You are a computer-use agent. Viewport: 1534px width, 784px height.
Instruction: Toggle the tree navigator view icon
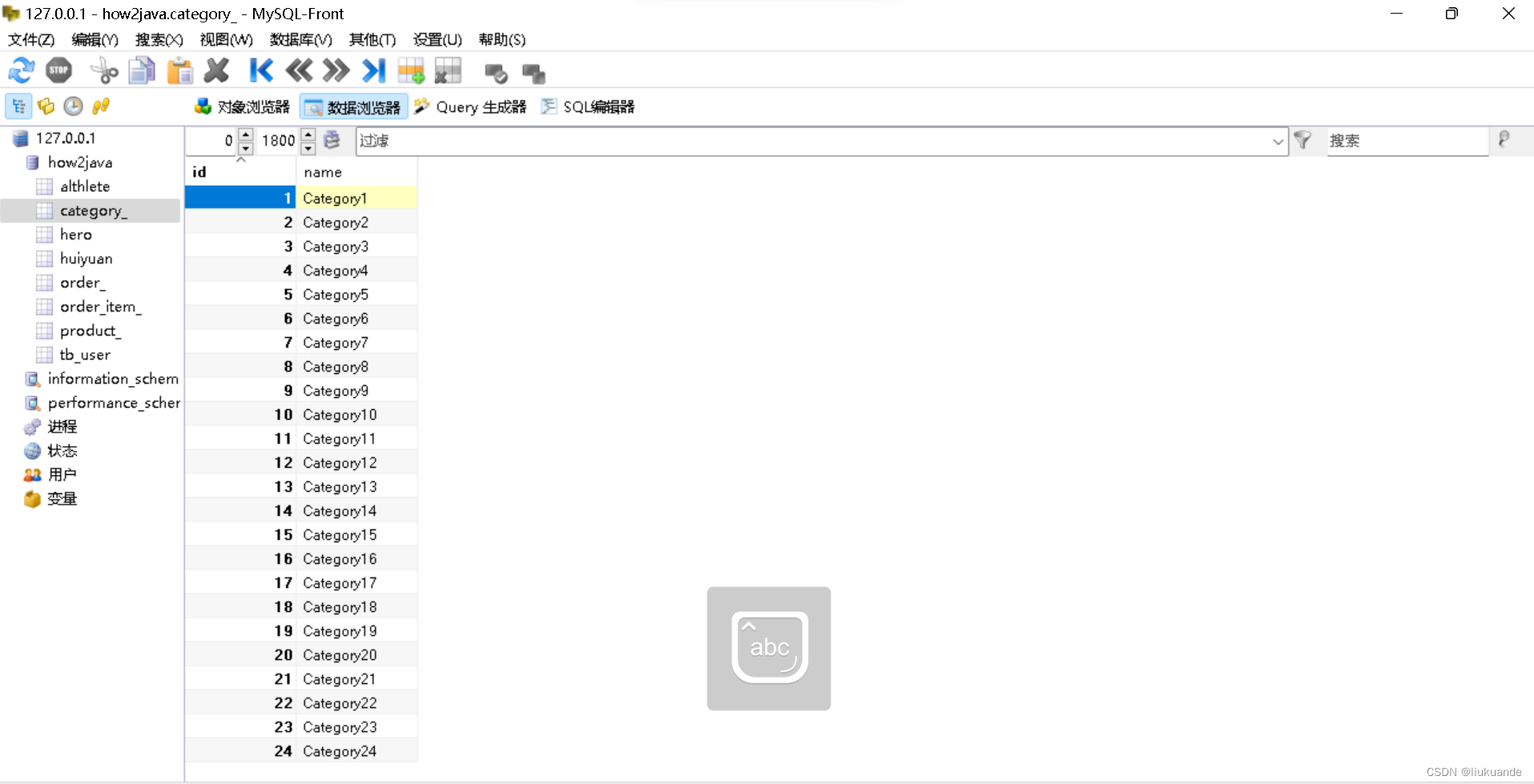click(18, 106)
